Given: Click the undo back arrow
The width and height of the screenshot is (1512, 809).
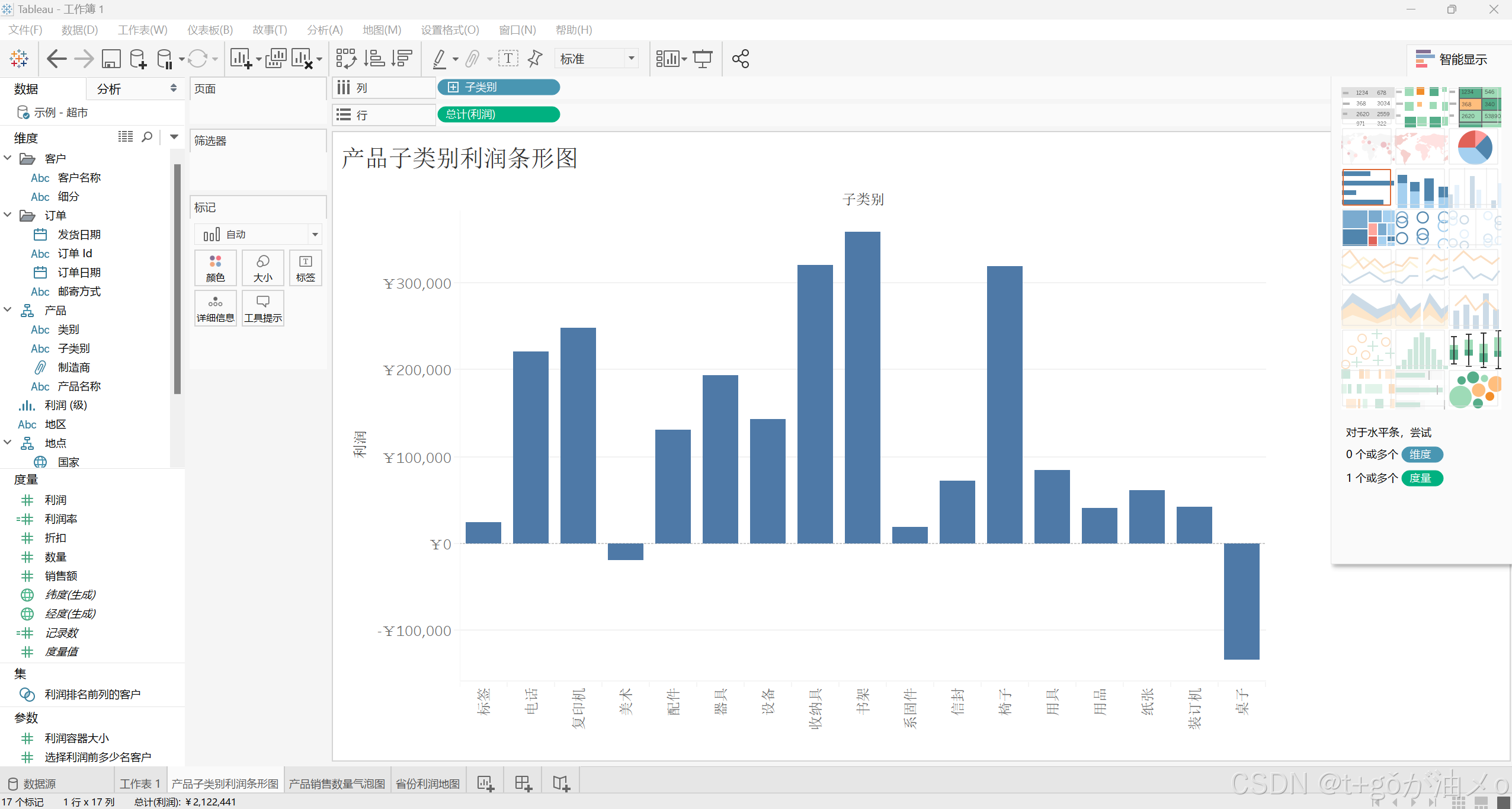Looking at the screenshot, I should (56, 59).
